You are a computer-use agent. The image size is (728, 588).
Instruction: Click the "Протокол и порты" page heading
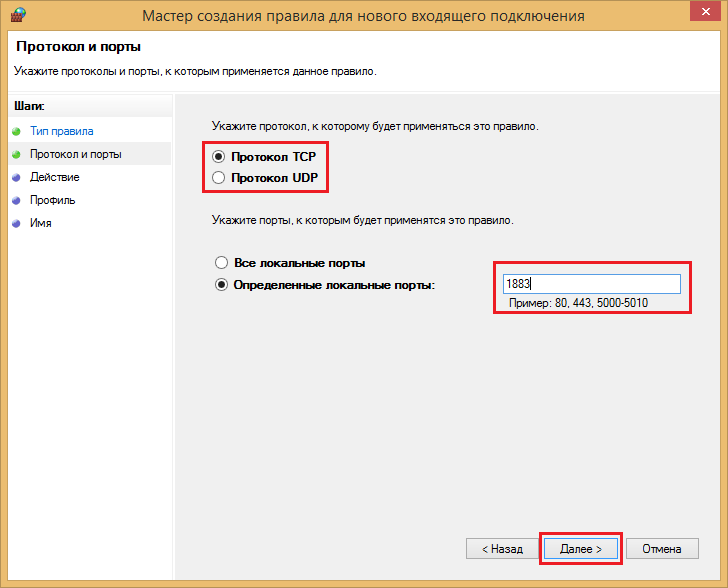coord(78,47)
